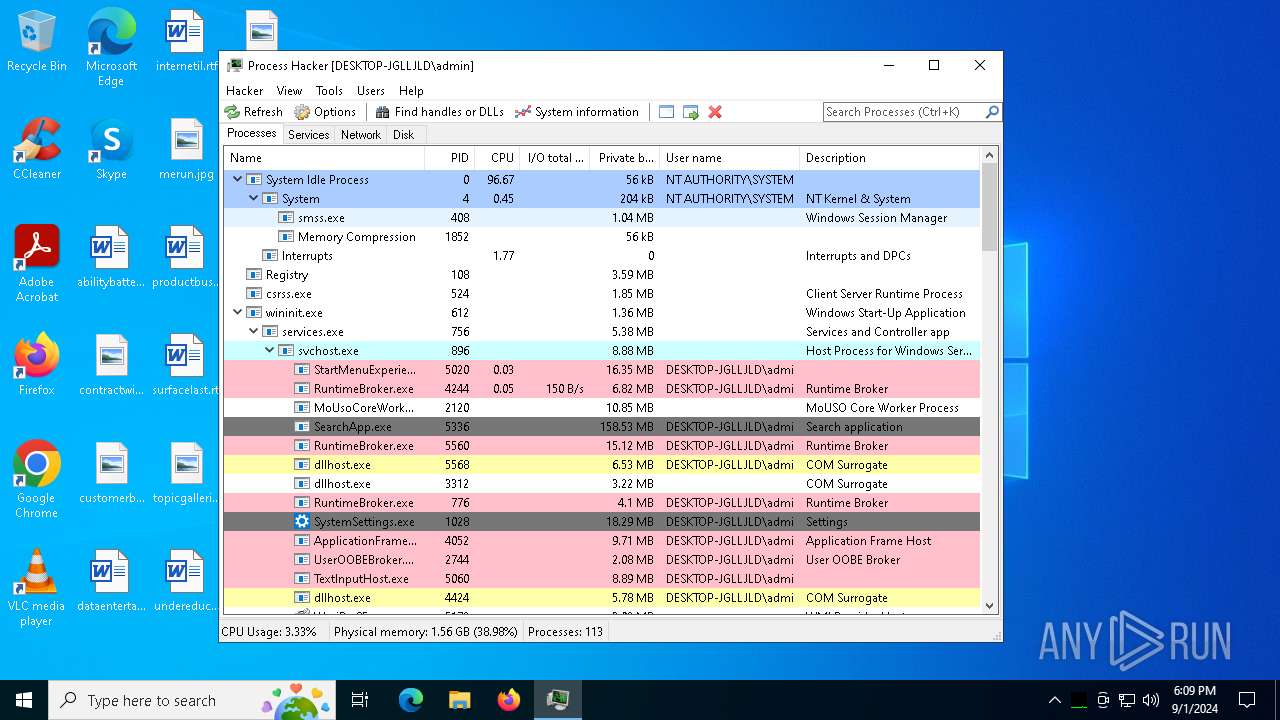The width and height of the screenshot is (1280, 720).
Task: Select UserOOBEBroker process row
Action: click(602, 560)
